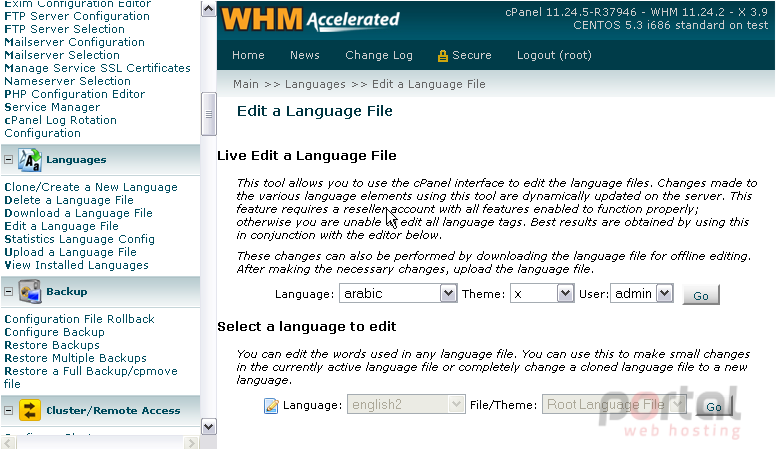Open the Root Language File dropdown
The width and height of the screenshot is (776, 450).
point(615,404)
